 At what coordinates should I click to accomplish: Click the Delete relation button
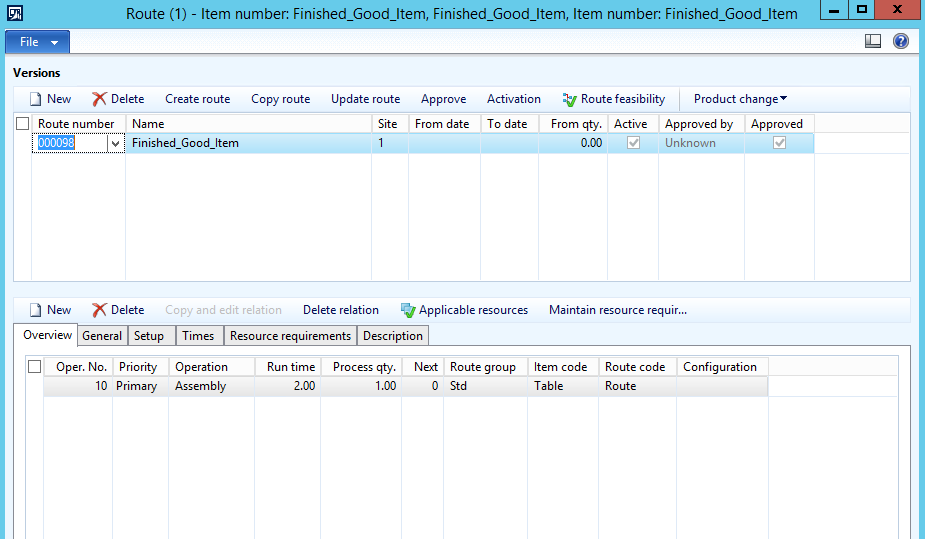coord(341,310)
